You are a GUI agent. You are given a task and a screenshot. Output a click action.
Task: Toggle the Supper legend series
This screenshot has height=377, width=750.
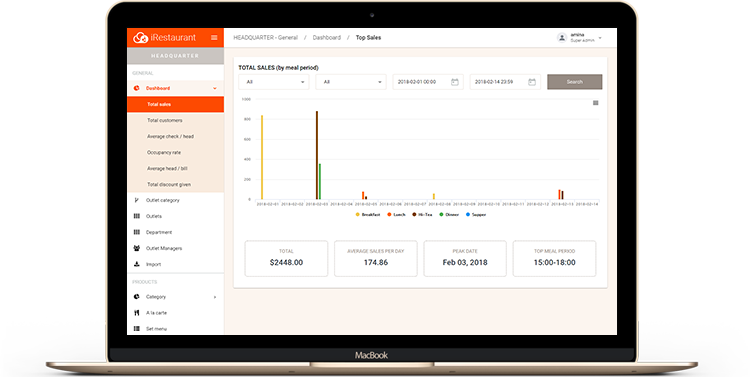pyautogui.click(x=476, y=215)
